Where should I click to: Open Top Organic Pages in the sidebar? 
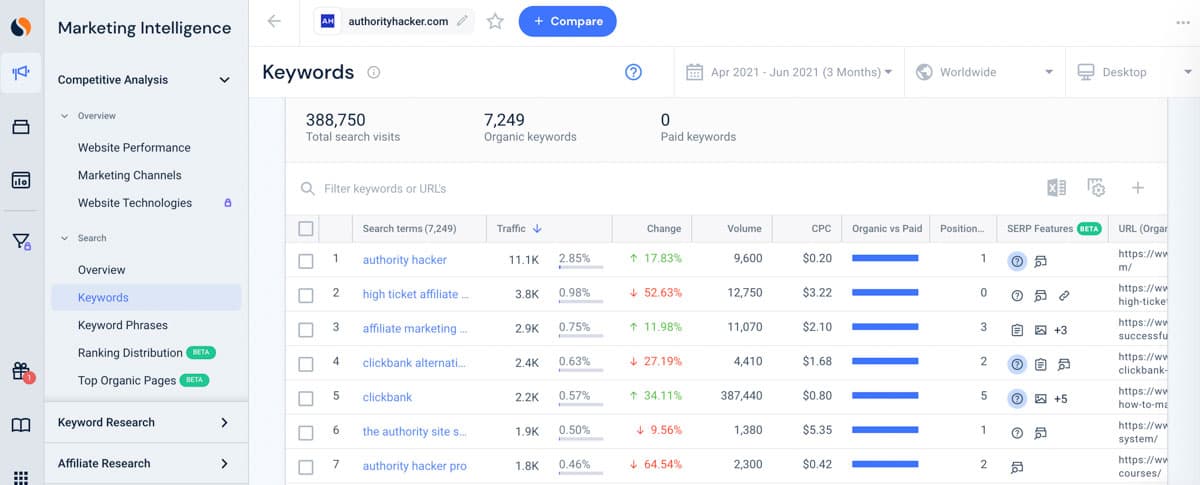coord(126,381)
